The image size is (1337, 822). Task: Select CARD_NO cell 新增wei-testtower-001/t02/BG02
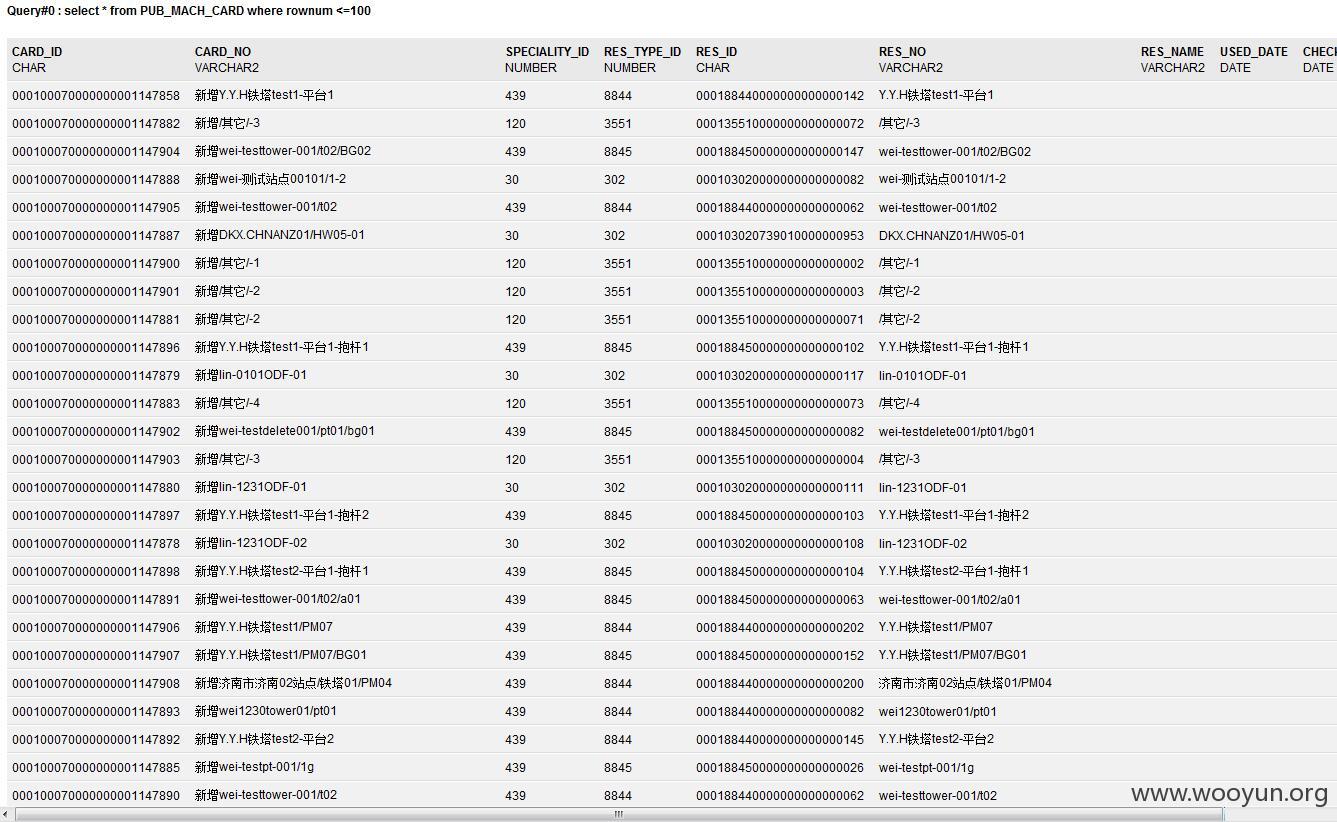[283, 152]
